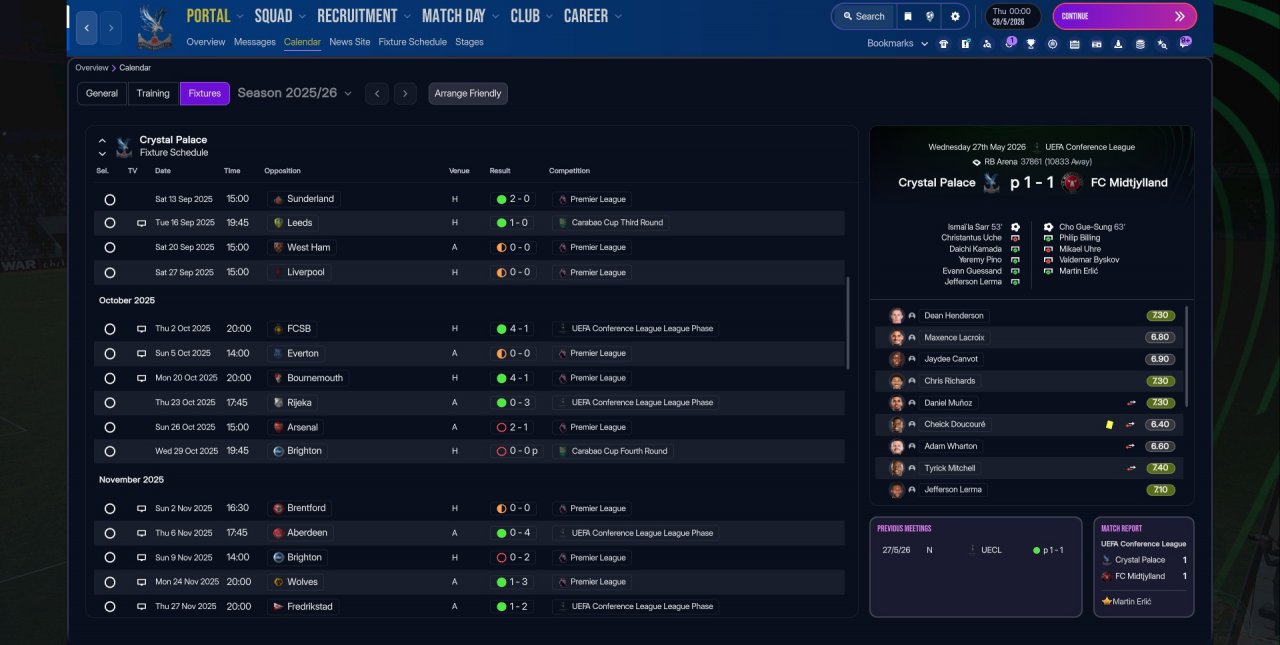The width and height of the screenshot is (1280, 645).
Task: Open the exclamation notice bookmark icon
Action: 965,44
